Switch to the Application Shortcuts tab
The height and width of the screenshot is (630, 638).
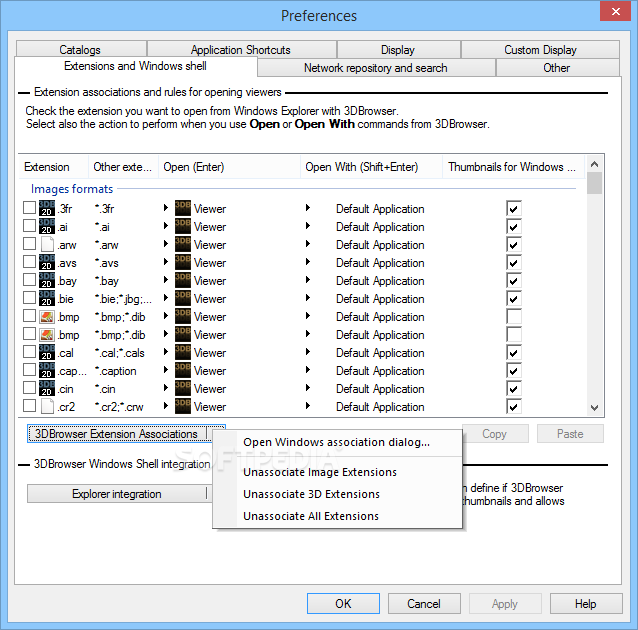pos(241,50)
